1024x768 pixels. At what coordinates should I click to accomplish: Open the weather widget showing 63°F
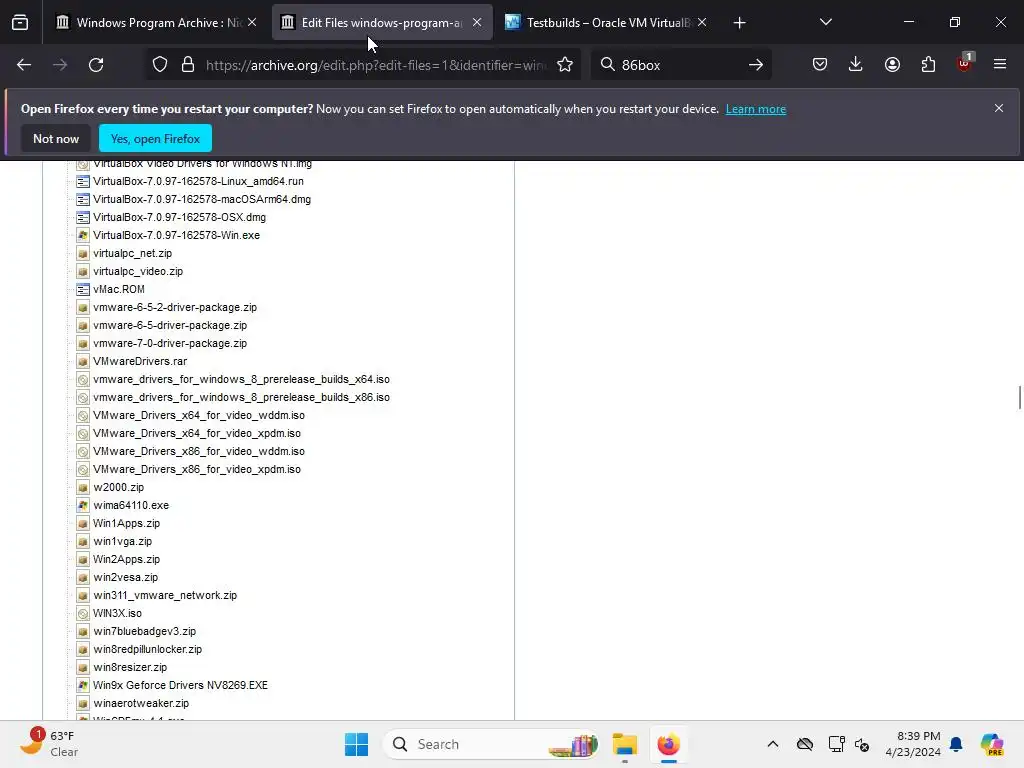click(49, 744)
